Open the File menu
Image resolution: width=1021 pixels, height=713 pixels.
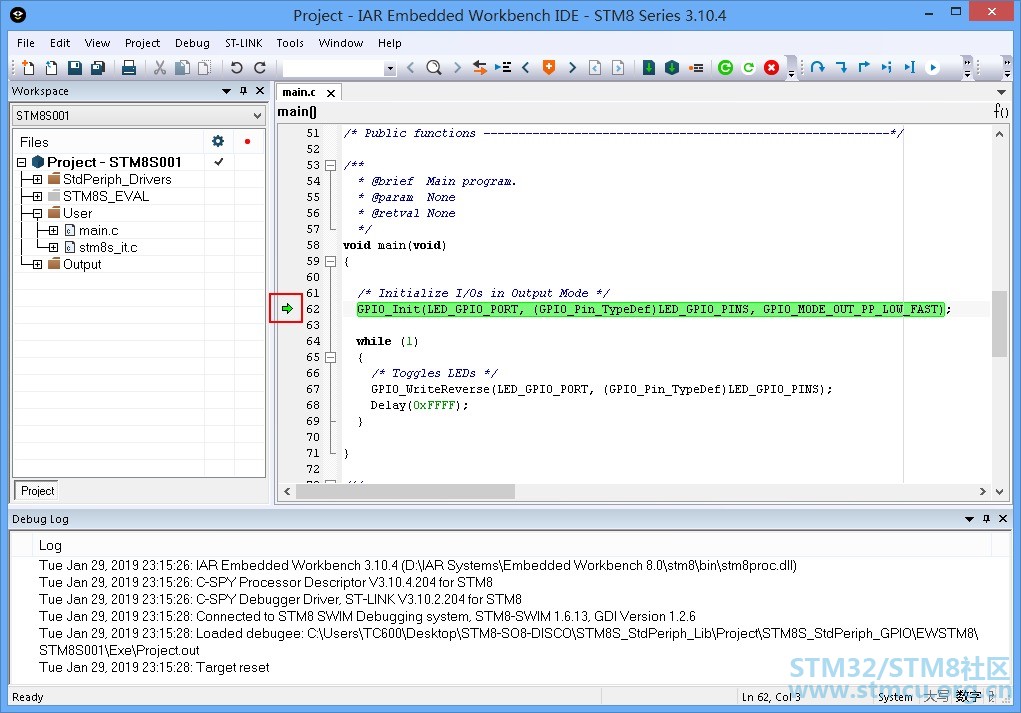tap(26, 43)
